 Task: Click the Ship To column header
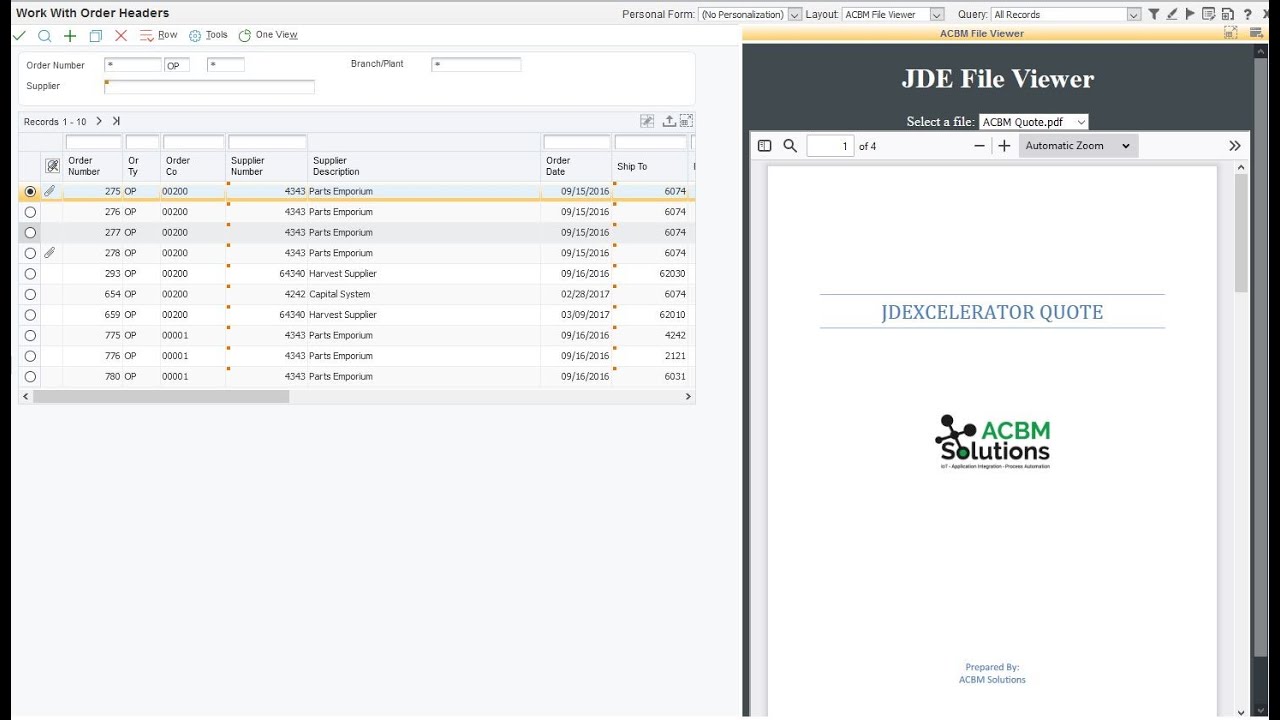click(650, 166)
